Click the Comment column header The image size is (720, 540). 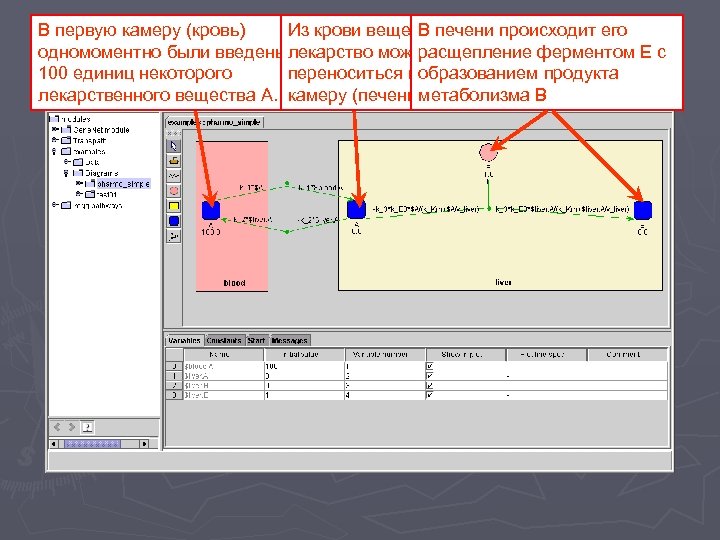[x=627, y=354]
